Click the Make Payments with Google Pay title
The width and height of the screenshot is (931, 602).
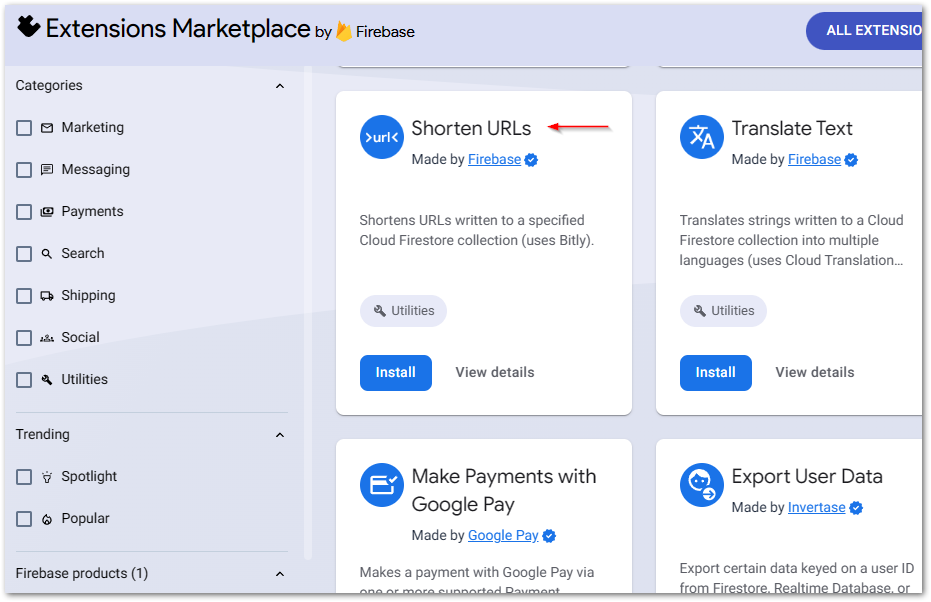pyautogui.click(x=504, y=490)
